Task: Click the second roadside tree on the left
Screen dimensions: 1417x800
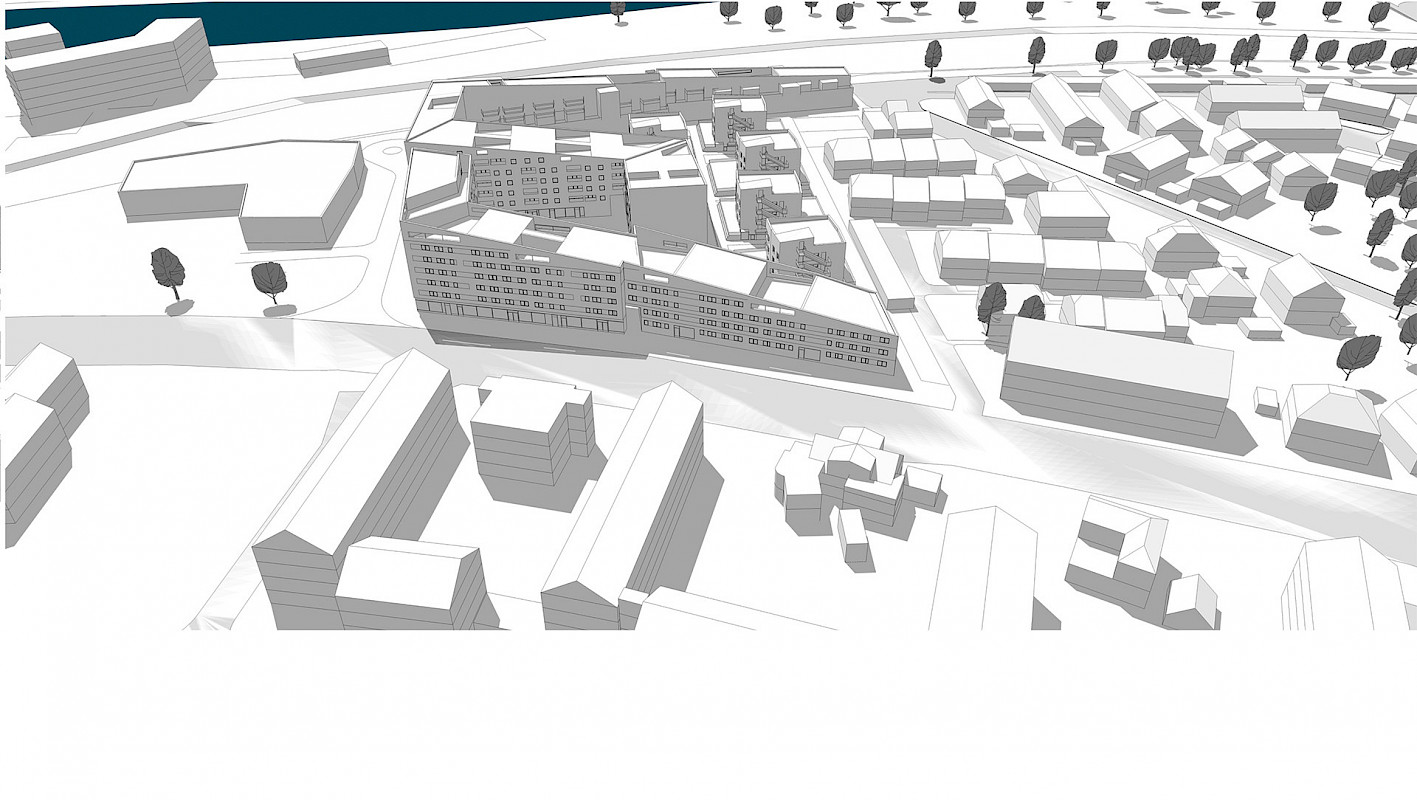Action: (269, 281)
